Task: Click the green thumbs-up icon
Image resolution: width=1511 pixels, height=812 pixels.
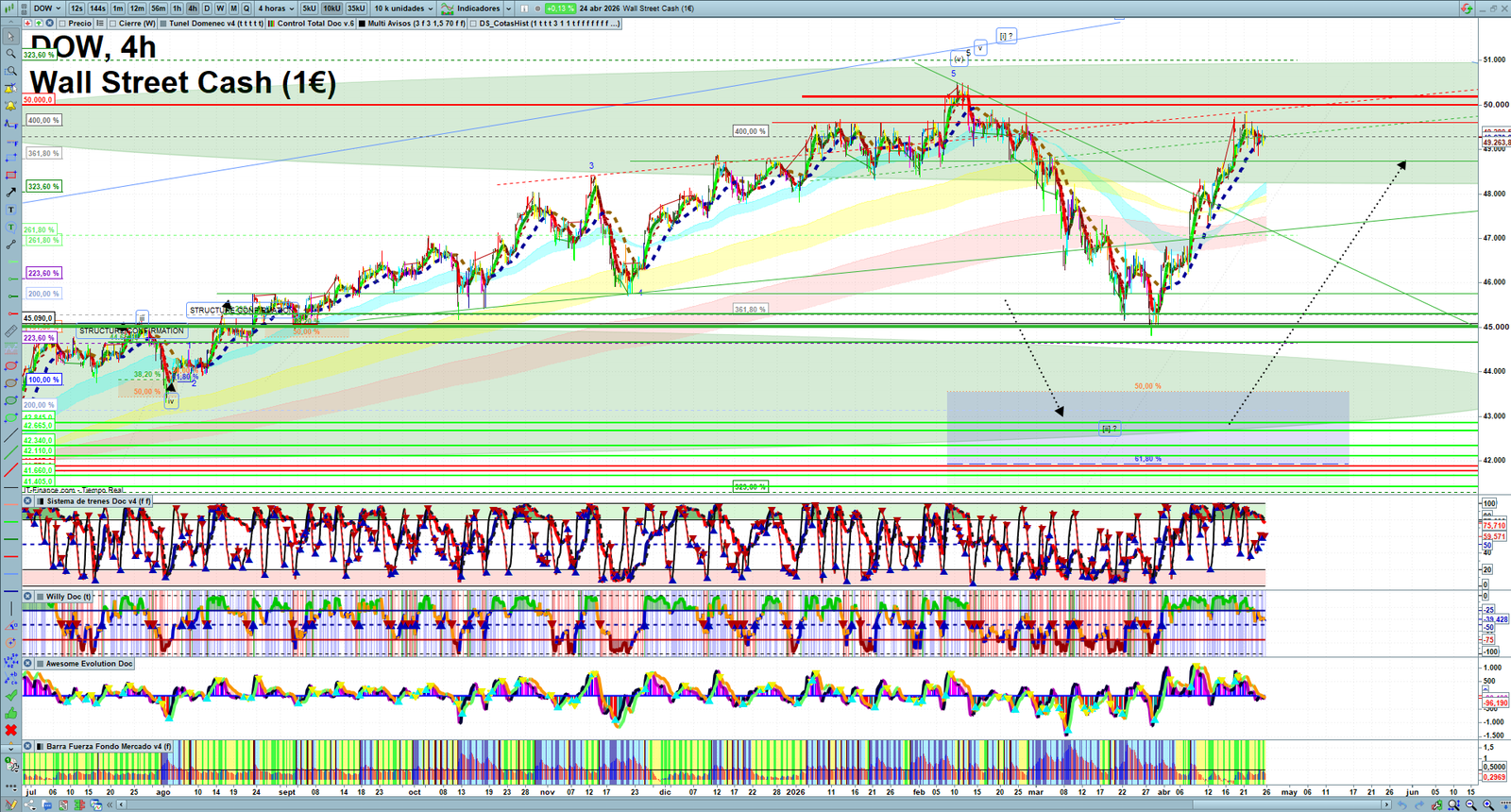Action: point(10,713)
